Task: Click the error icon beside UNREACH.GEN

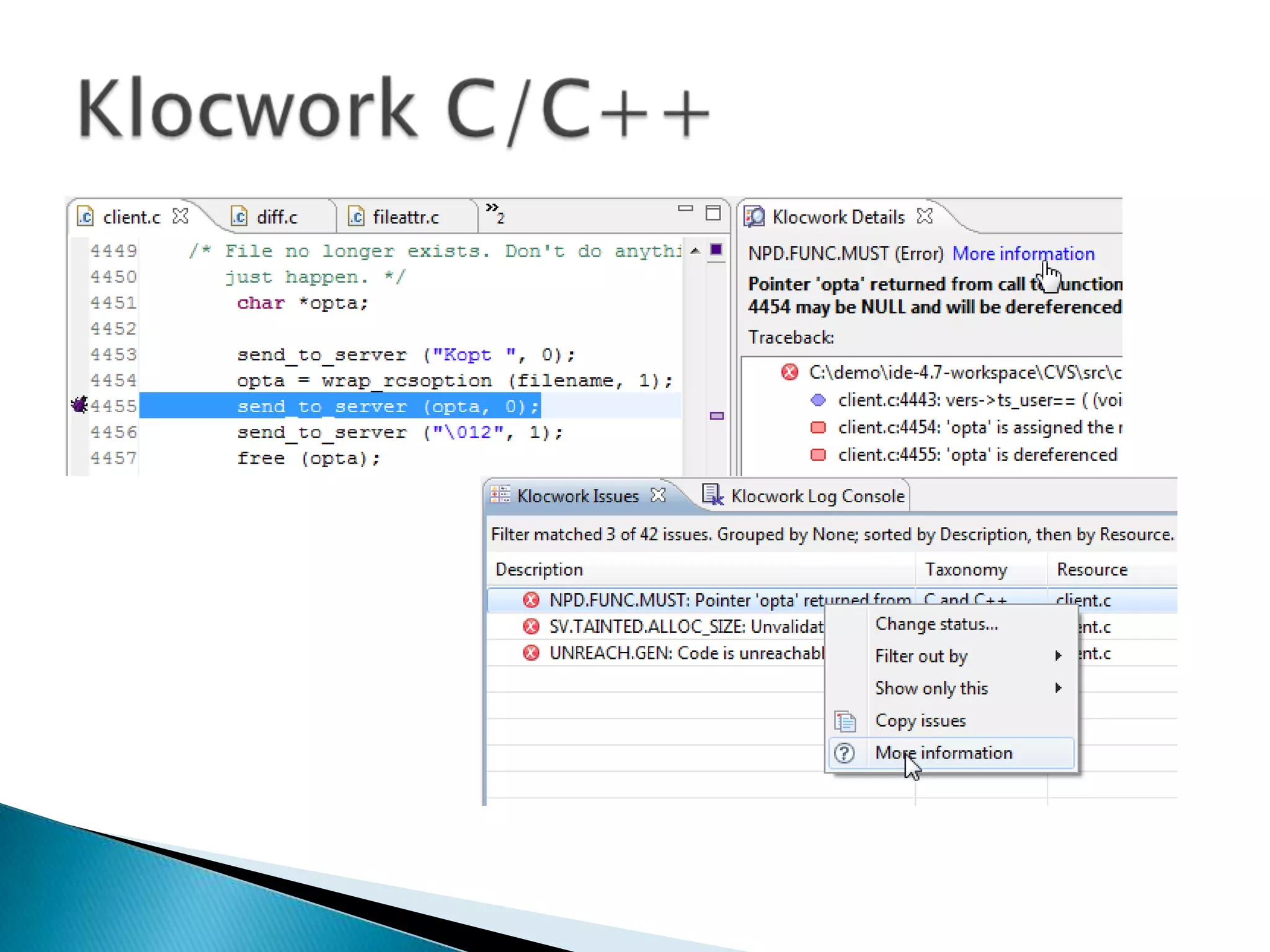Action: (531, 653)
